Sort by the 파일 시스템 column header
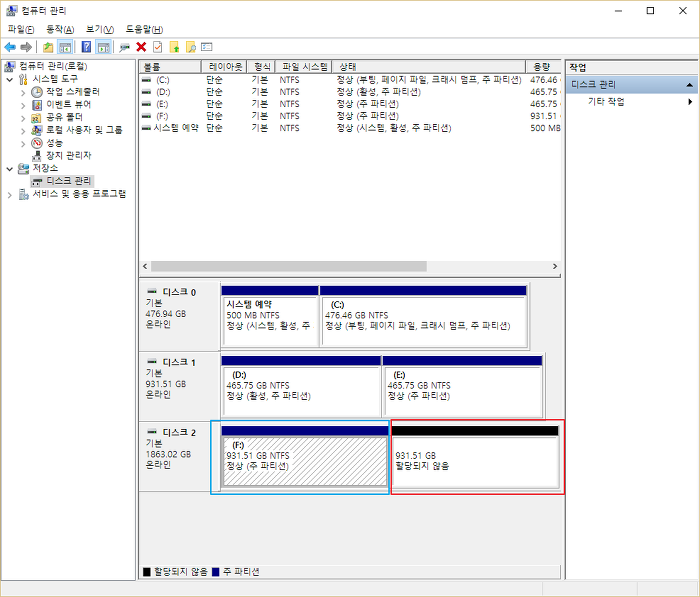This screenshot has height=597, width=700. pos(304,67)
